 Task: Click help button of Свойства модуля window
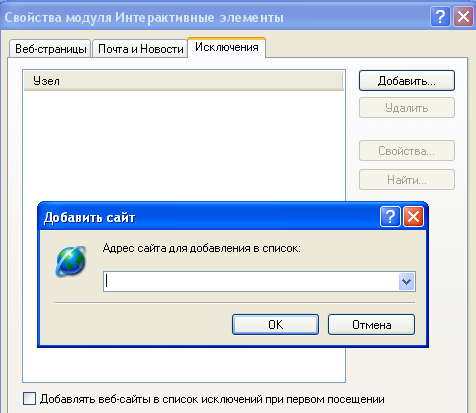pyautogui.click(x=440, y=16)
